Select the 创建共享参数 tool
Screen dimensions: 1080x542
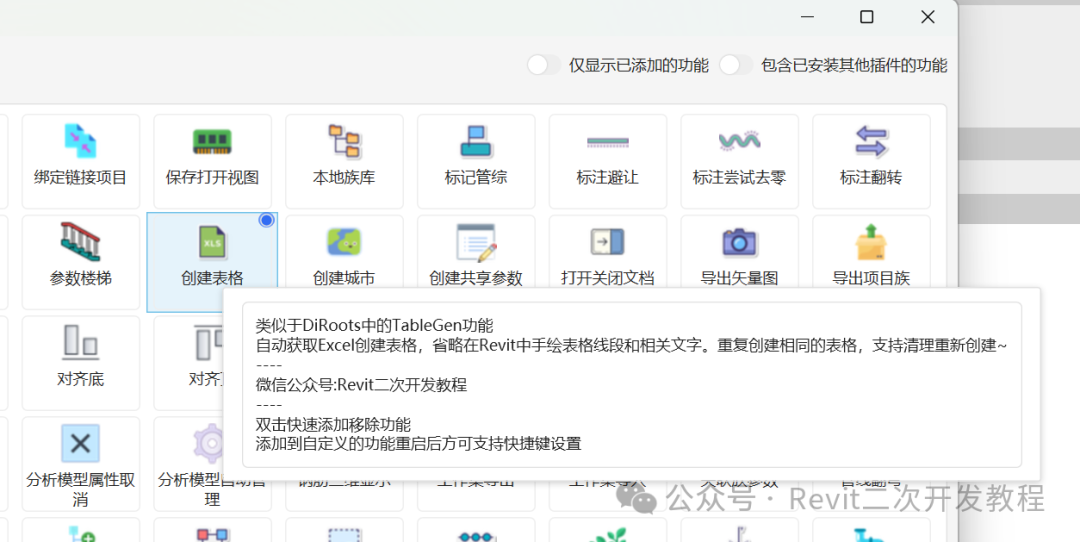476,252
